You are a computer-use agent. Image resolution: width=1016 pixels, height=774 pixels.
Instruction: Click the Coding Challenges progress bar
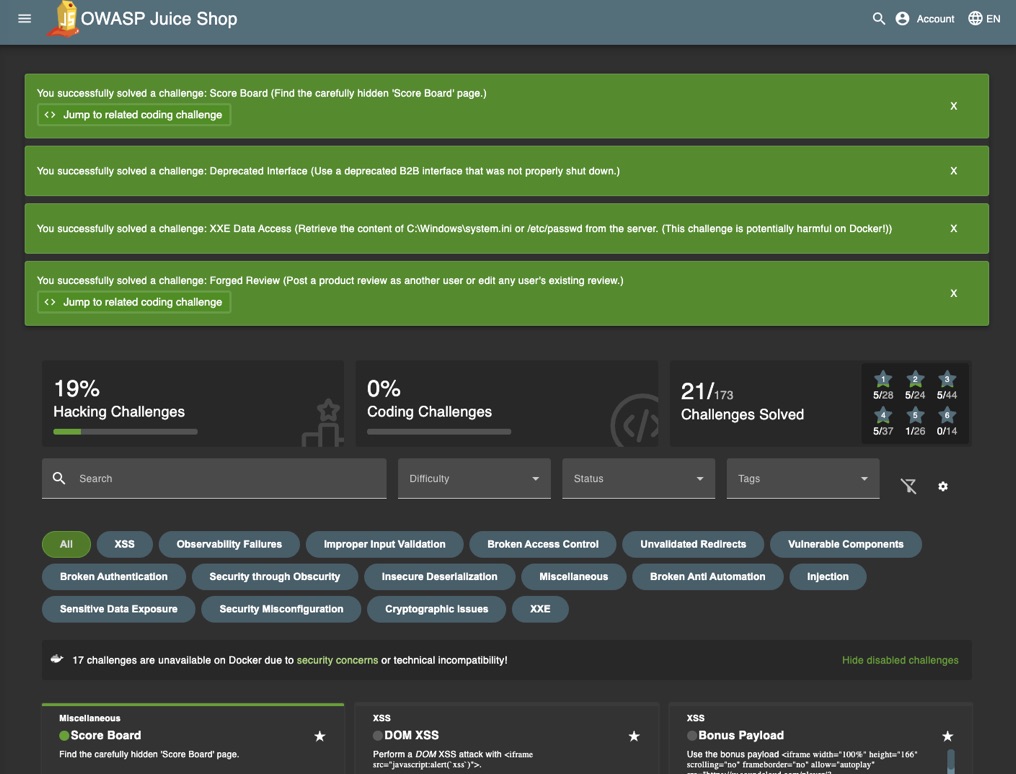pyautogui.click(x=439, y=431)
